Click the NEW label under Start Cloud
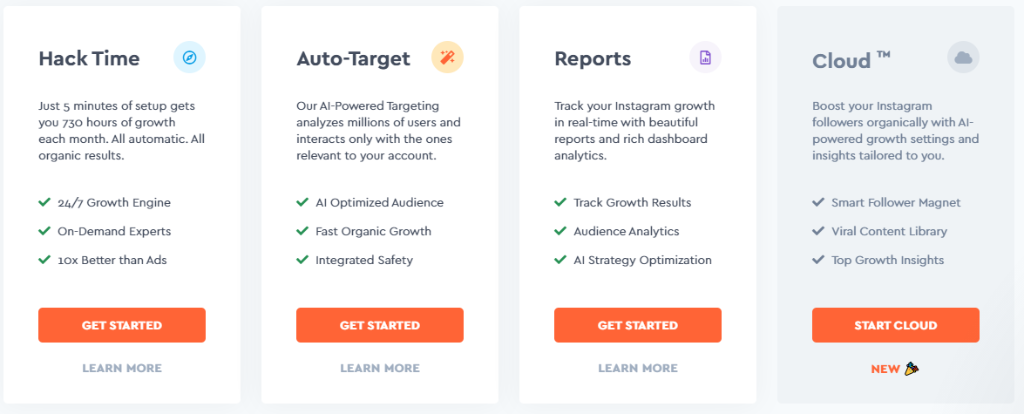Image resolution: width=1024 pixels, height=414 pixels. [886, 369]
